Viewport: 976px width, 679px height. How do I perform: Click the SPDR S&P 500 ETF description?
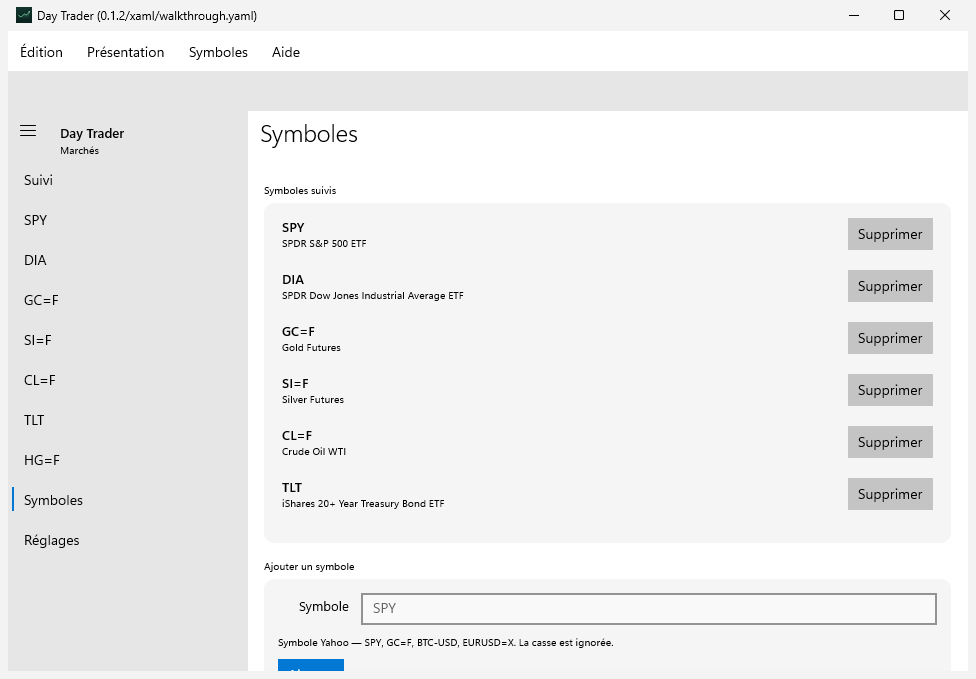[324, 244]
